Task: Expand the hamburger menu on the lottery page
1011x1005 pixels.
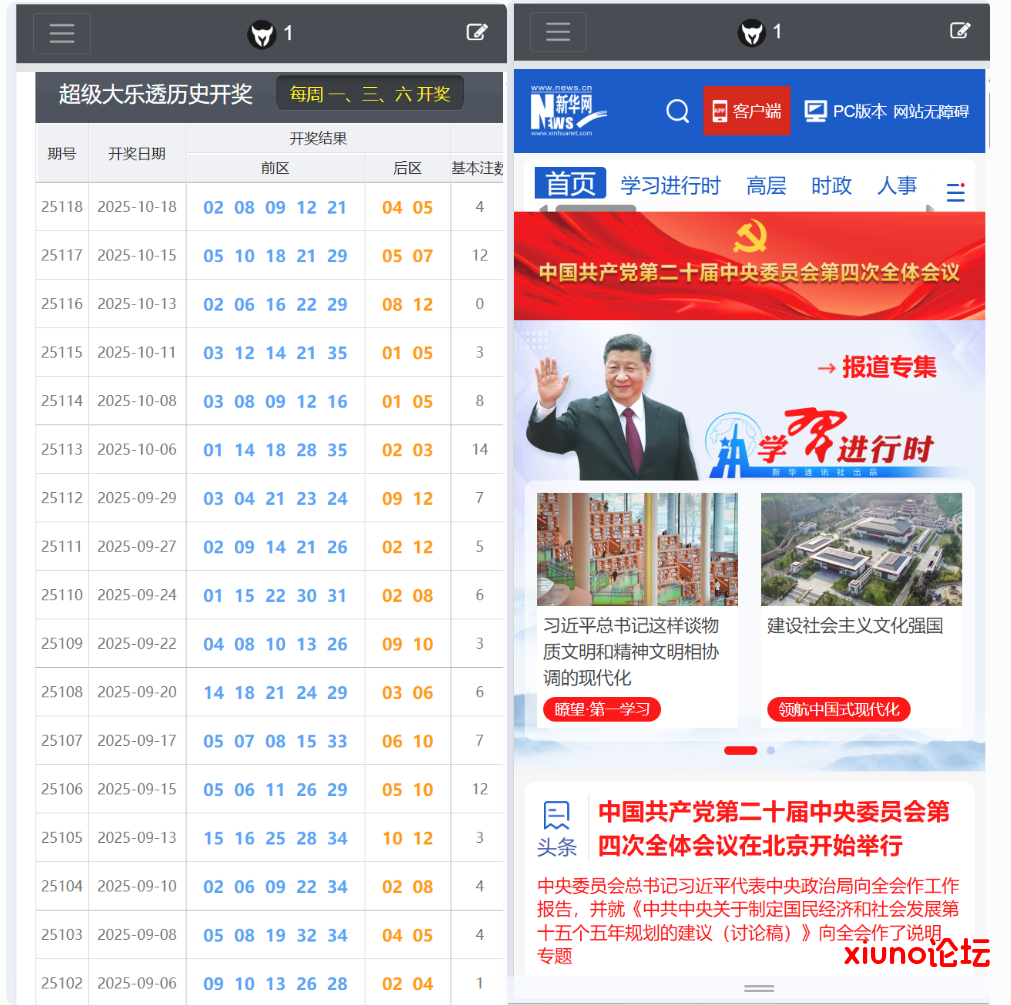Action: [61, 32]
